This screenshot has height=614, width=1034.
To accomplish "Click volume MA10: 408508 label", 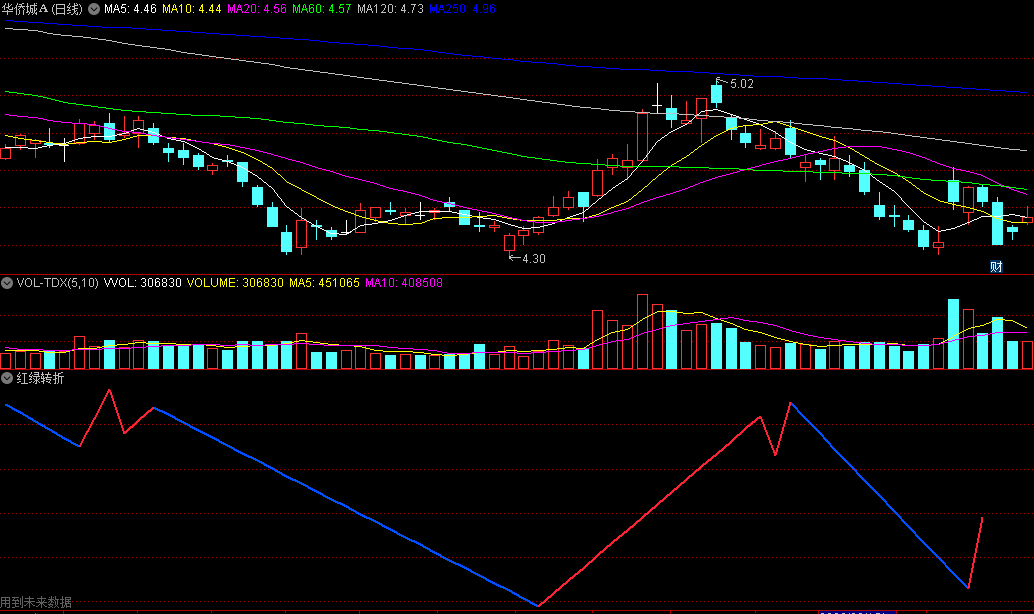I will 404,283.
